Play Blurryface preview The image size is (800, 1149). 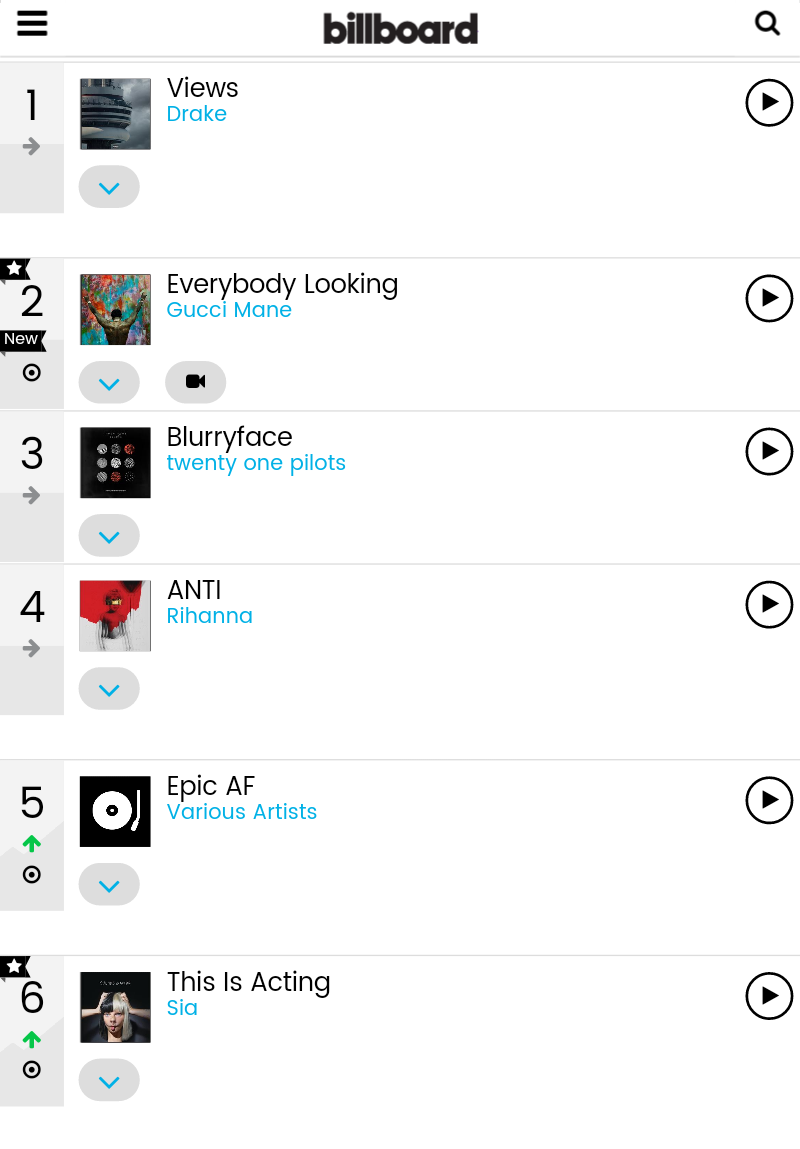point(769,451)
